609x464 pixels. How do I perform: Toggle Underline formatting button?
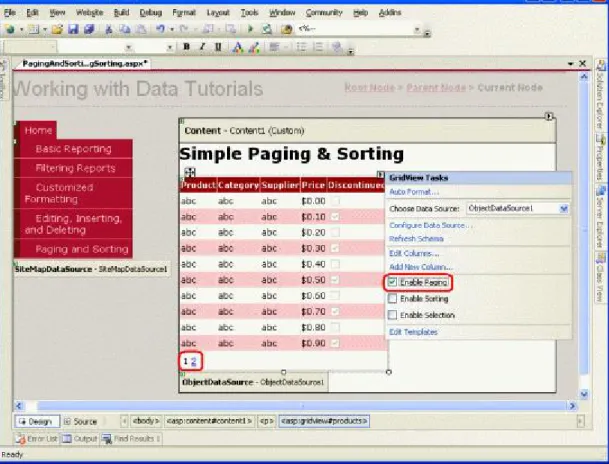coord(218,47)
